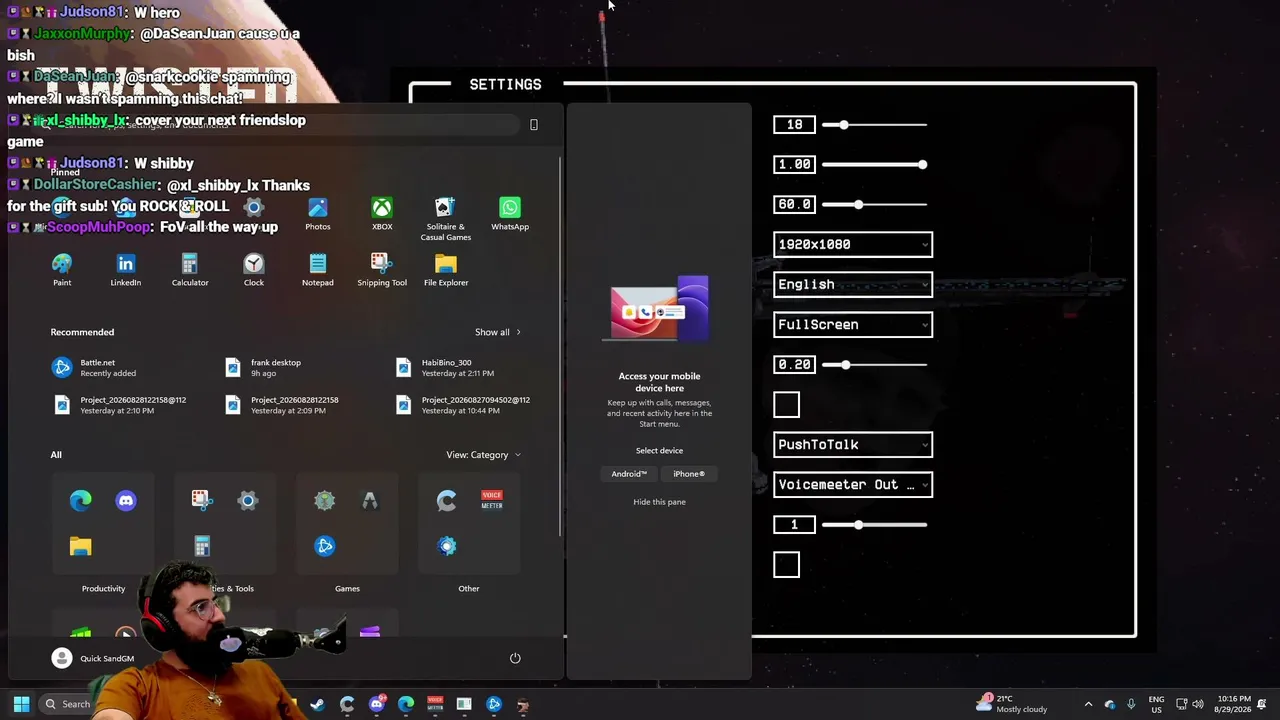Screen dimensions: 1280x720
Task: Click the slider handle beside value 18
Action: [x=844, y=124]
